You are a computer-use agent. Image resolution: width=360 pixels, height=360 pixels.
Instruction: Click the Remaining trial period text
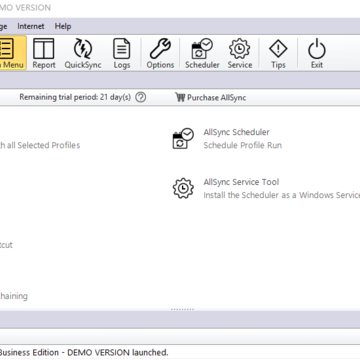(75, 97)
